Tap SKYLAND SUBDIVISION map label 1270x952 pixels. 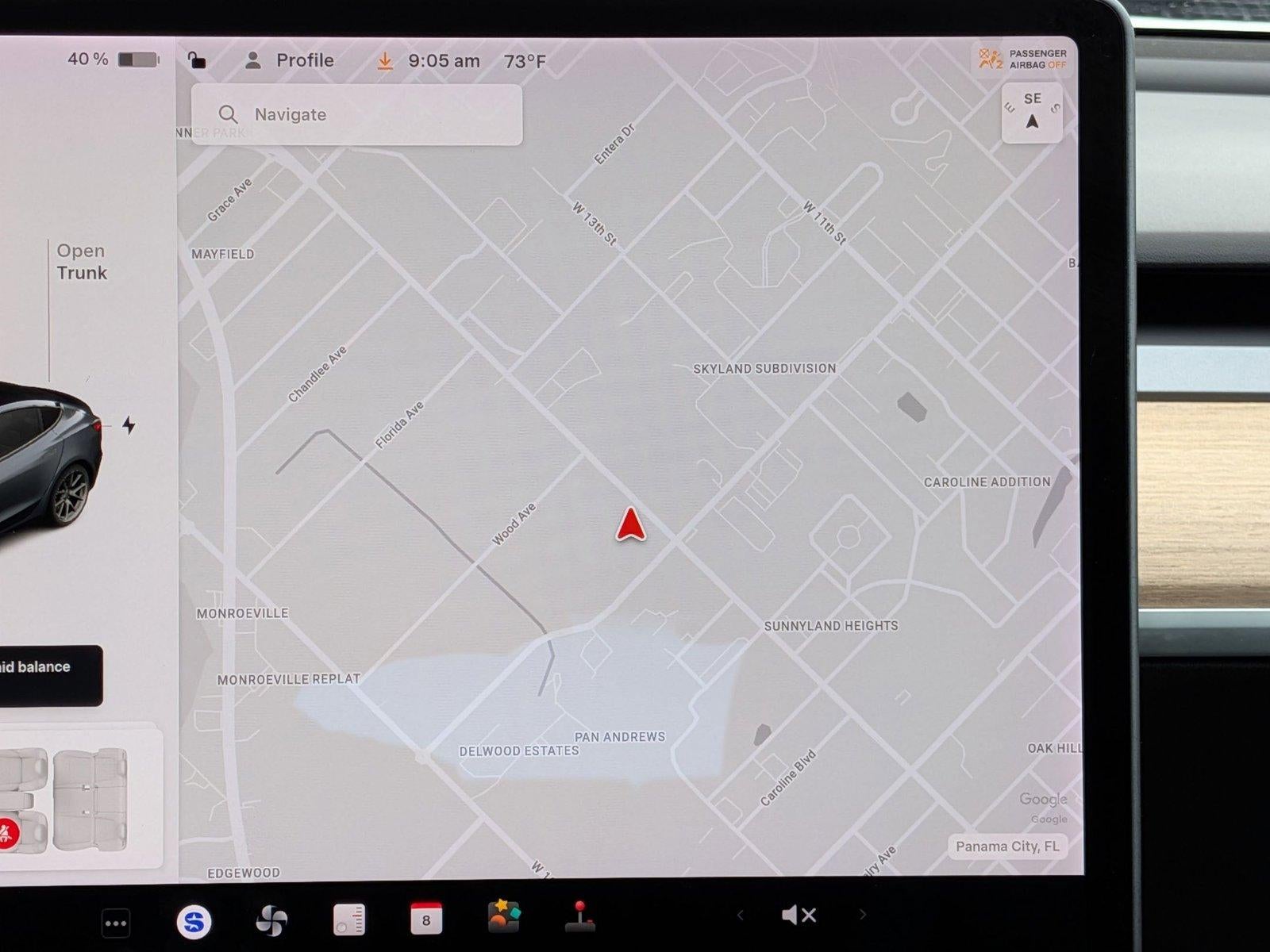coord(764,369)
